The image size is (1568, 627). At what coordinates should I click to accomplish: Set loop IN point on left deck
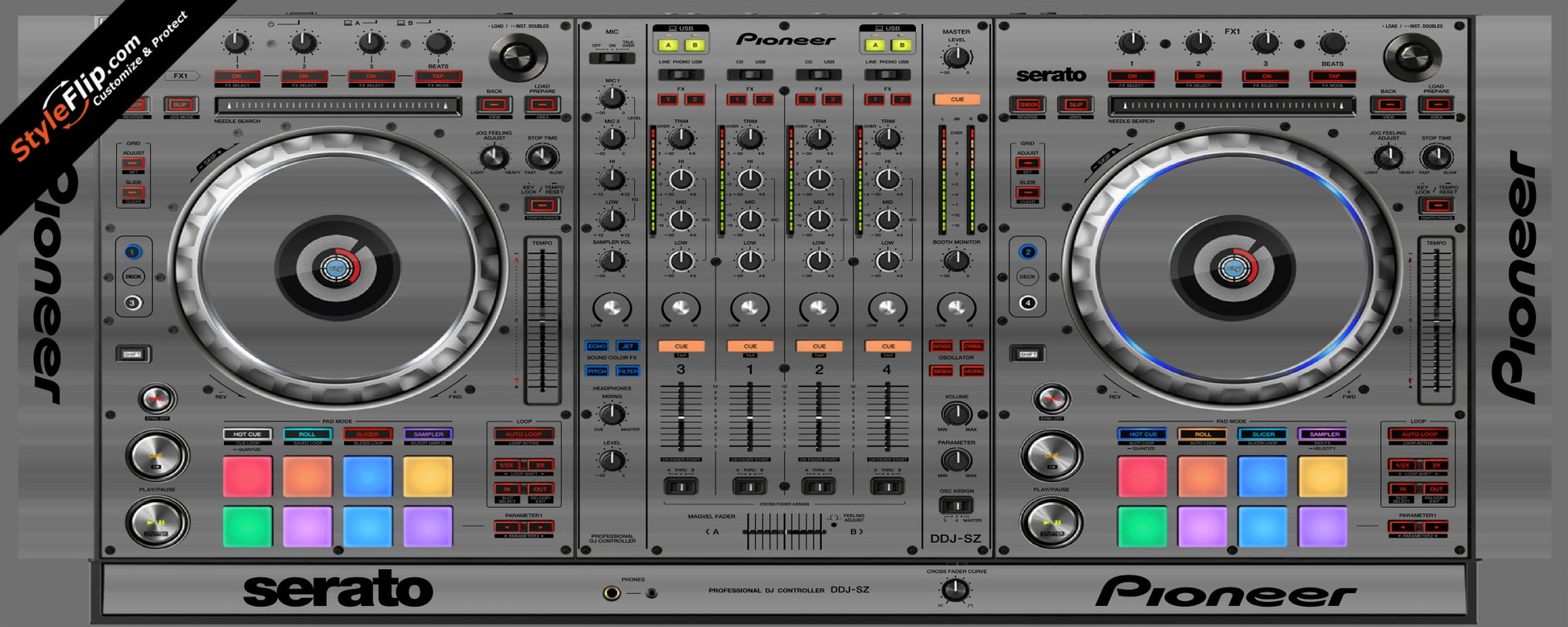[x=507, y=489]
